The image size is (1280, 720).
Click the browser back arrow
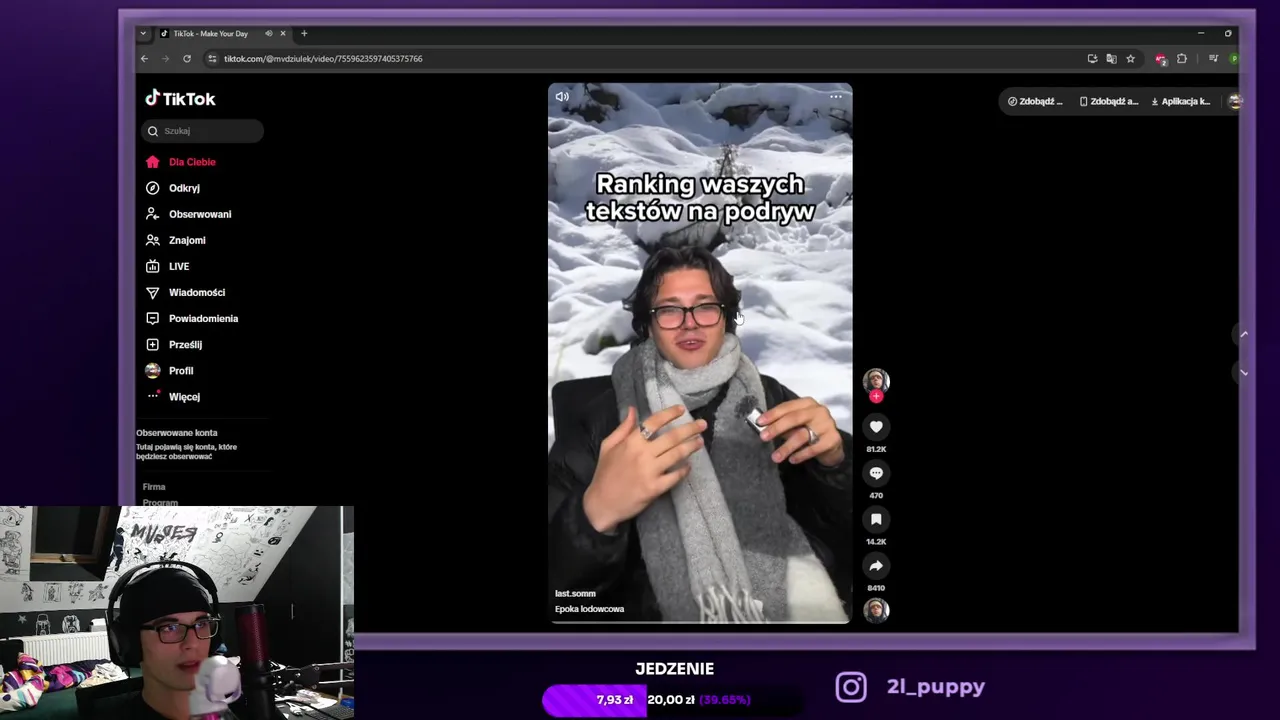[x=144, y=59]
